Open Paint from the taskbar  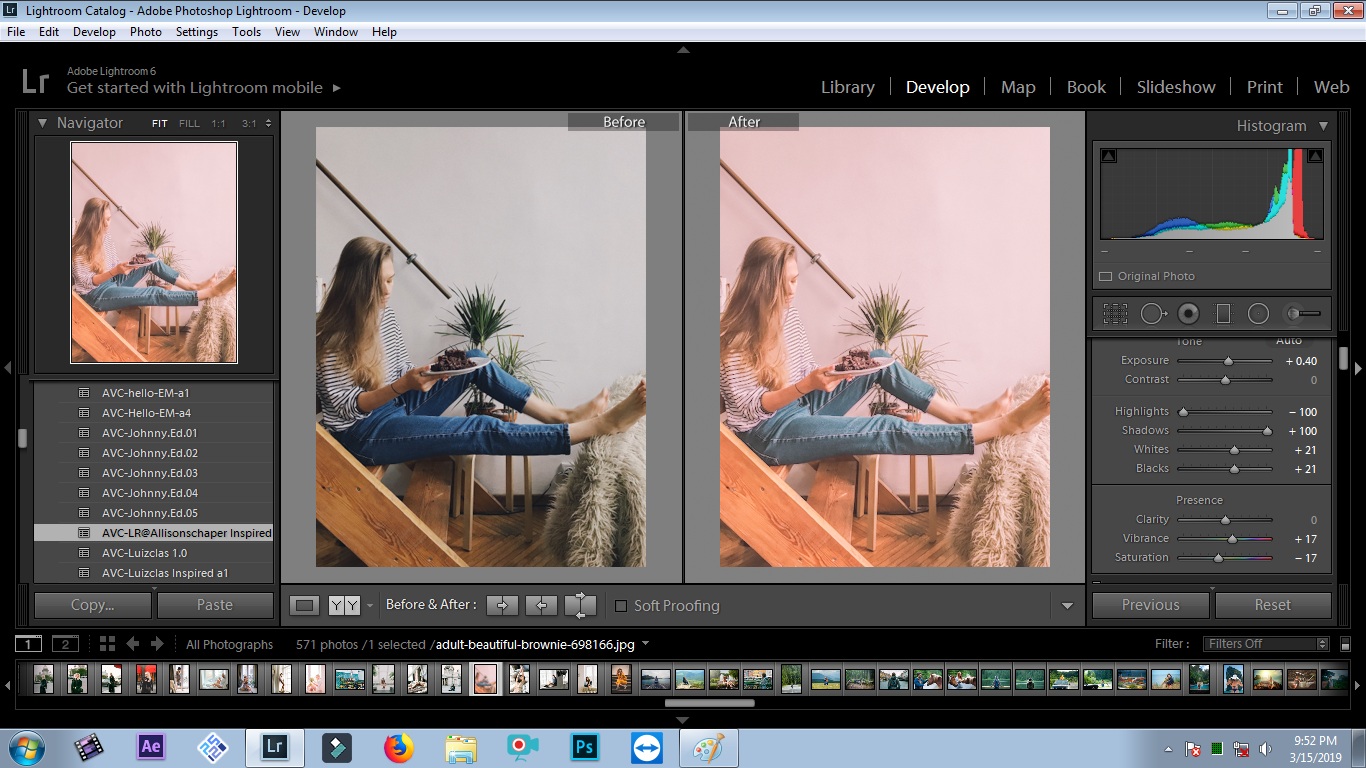point(709,748)
